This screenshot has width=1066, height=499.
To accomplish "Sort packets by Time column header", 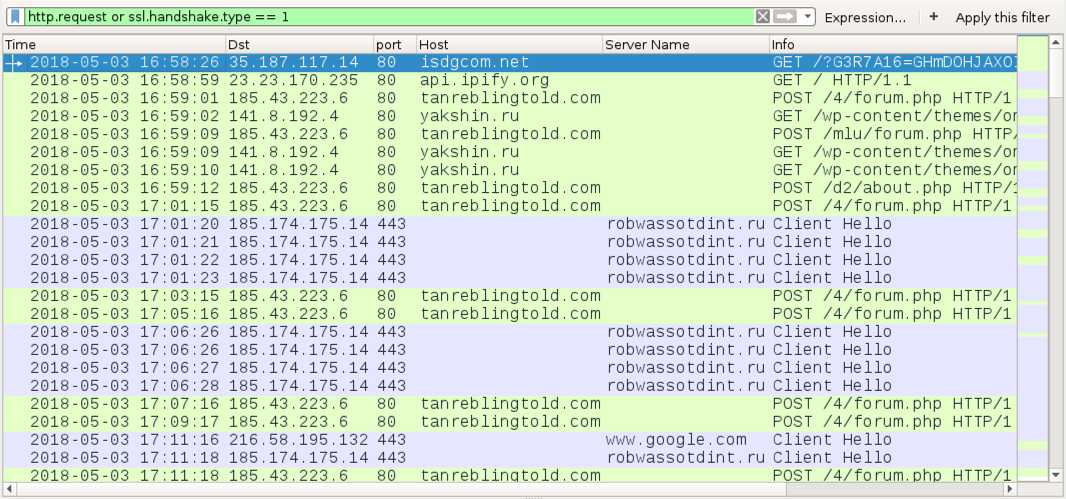I will (x=114, y=45).
